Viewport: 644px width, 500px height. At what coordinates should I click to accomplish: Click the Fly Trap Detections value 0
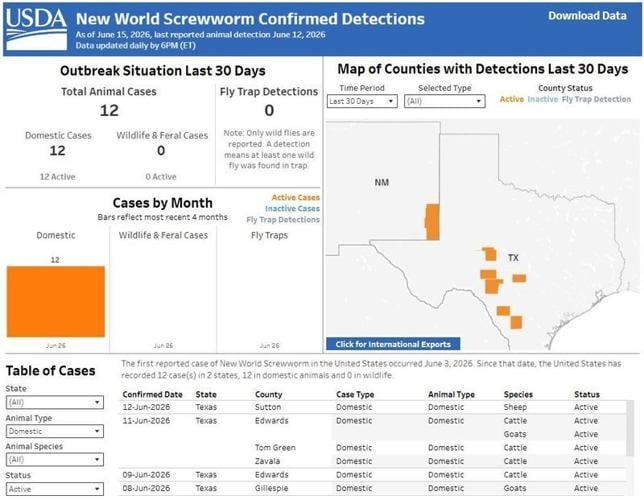[x=269, y=111]
